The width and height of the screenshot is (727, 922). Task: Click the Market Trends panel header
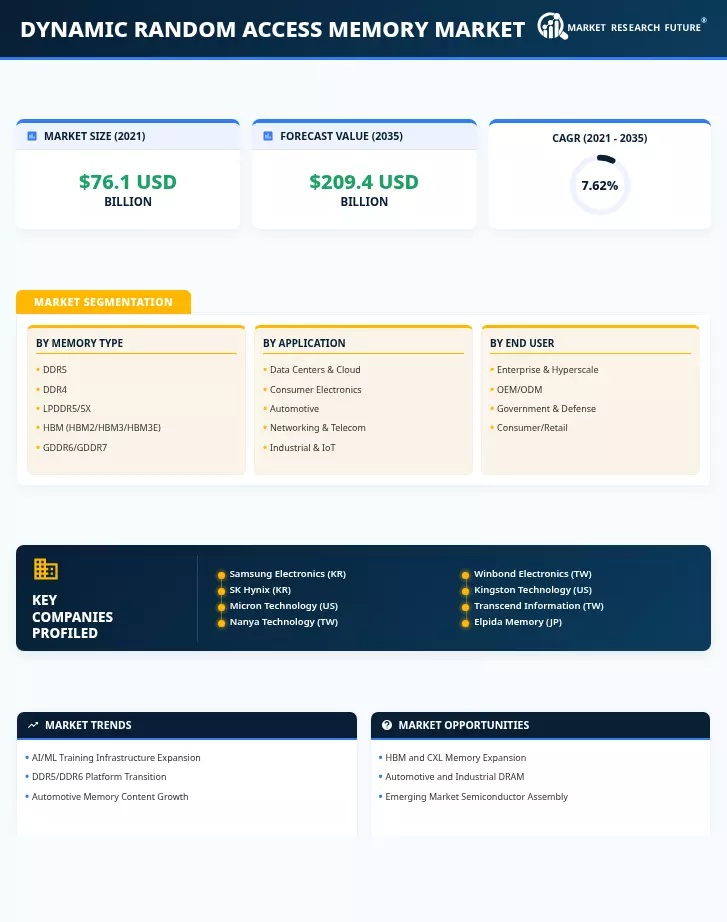click(x=187, y=725)
